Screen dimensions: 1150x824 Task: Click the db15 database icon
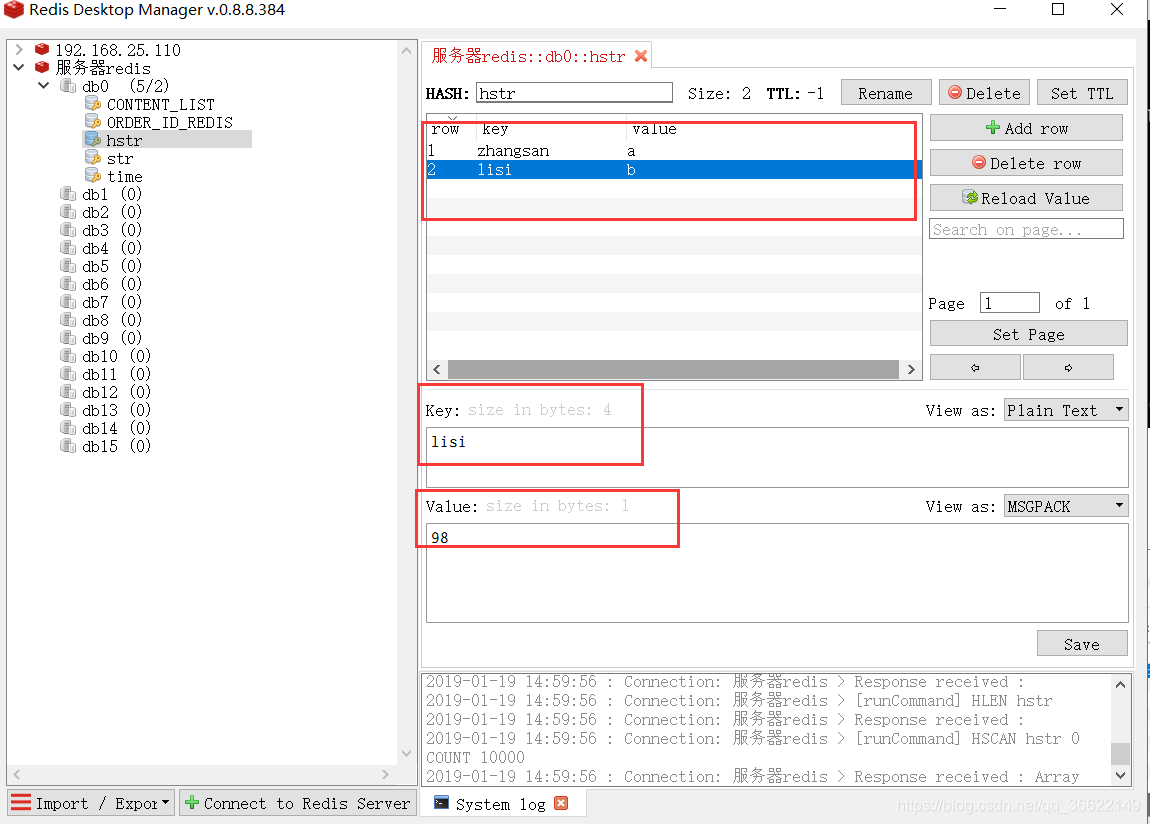coord(68,446)
